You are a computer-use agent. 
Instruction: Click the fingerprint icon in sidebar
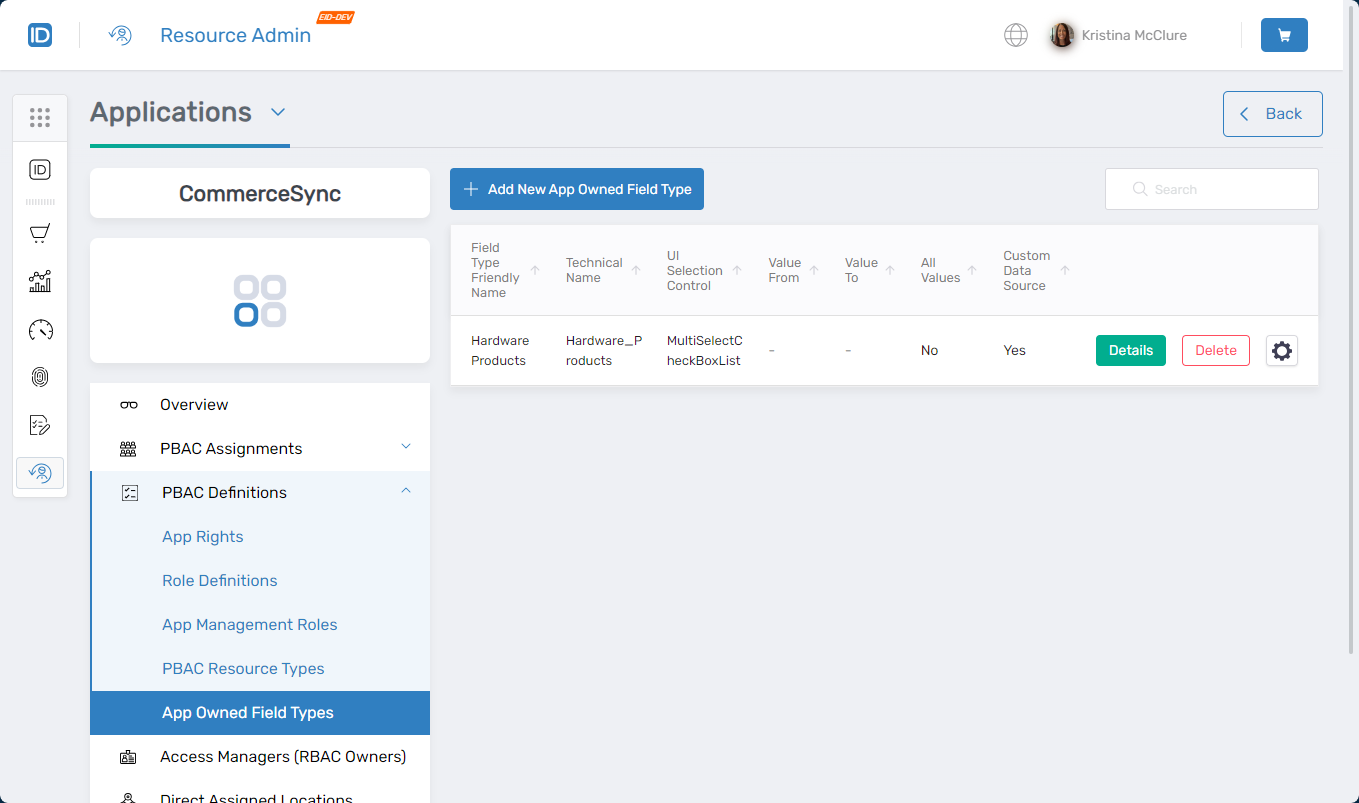[40, 377]
